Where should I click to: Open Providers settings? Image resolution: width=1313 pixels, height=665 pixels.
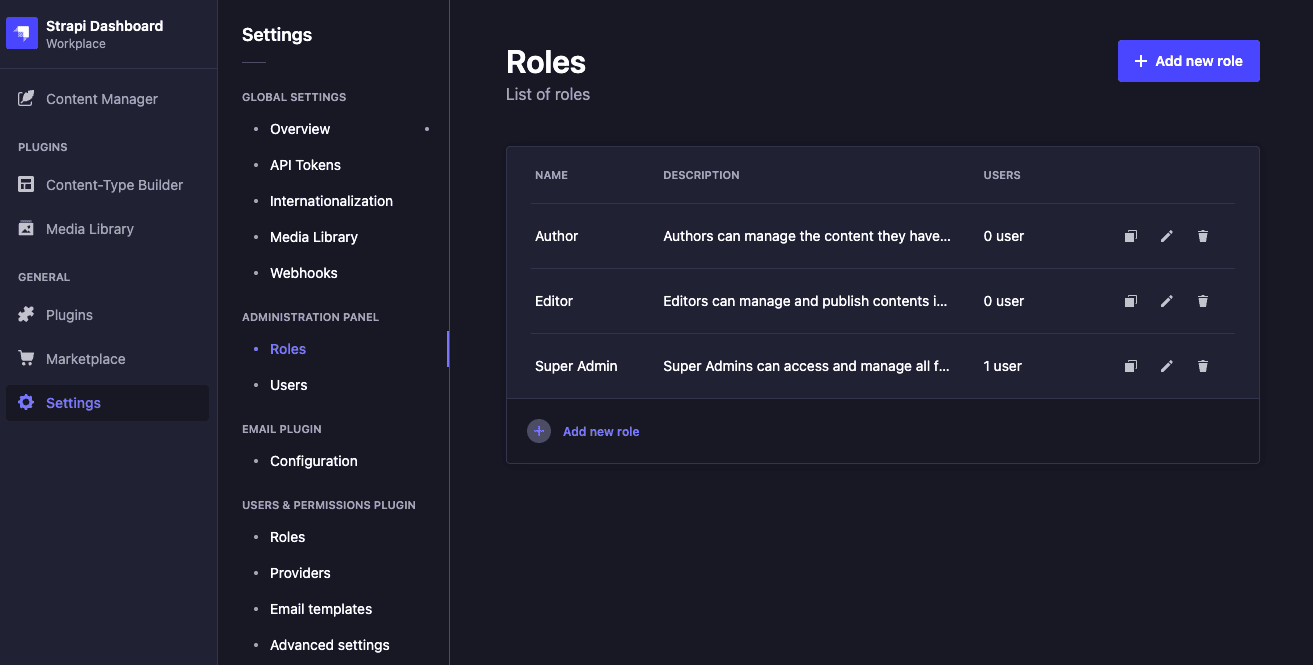click(300, 573)
